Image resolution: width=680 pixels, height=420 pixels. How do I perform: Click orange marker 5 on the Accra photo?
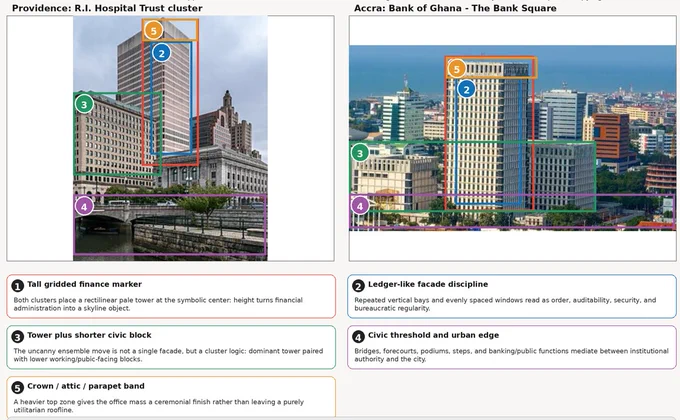pyautogui.click(x=456, y=69)
